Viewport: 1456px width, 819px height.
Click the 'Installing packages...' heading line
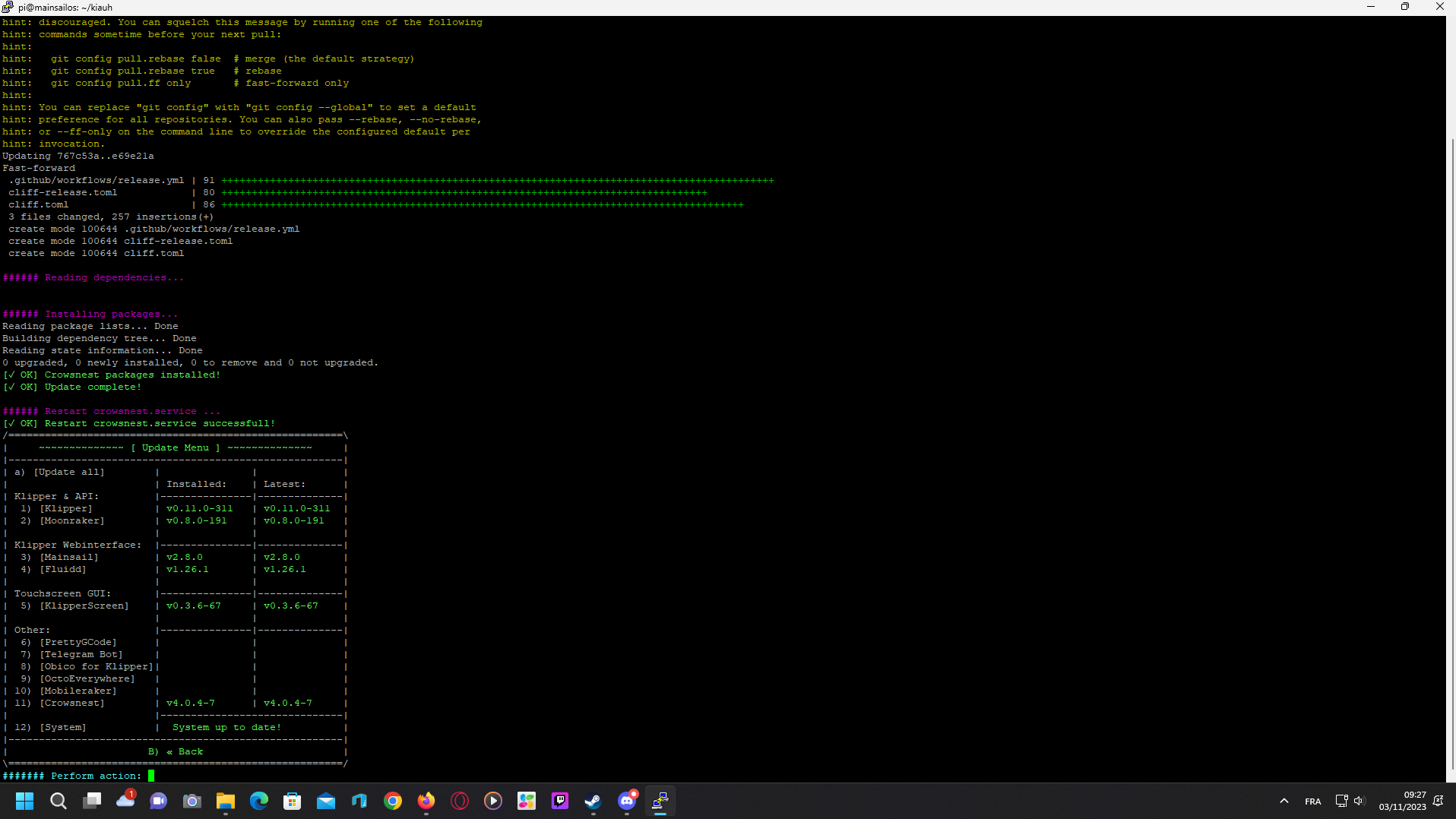tap(90, 314)
